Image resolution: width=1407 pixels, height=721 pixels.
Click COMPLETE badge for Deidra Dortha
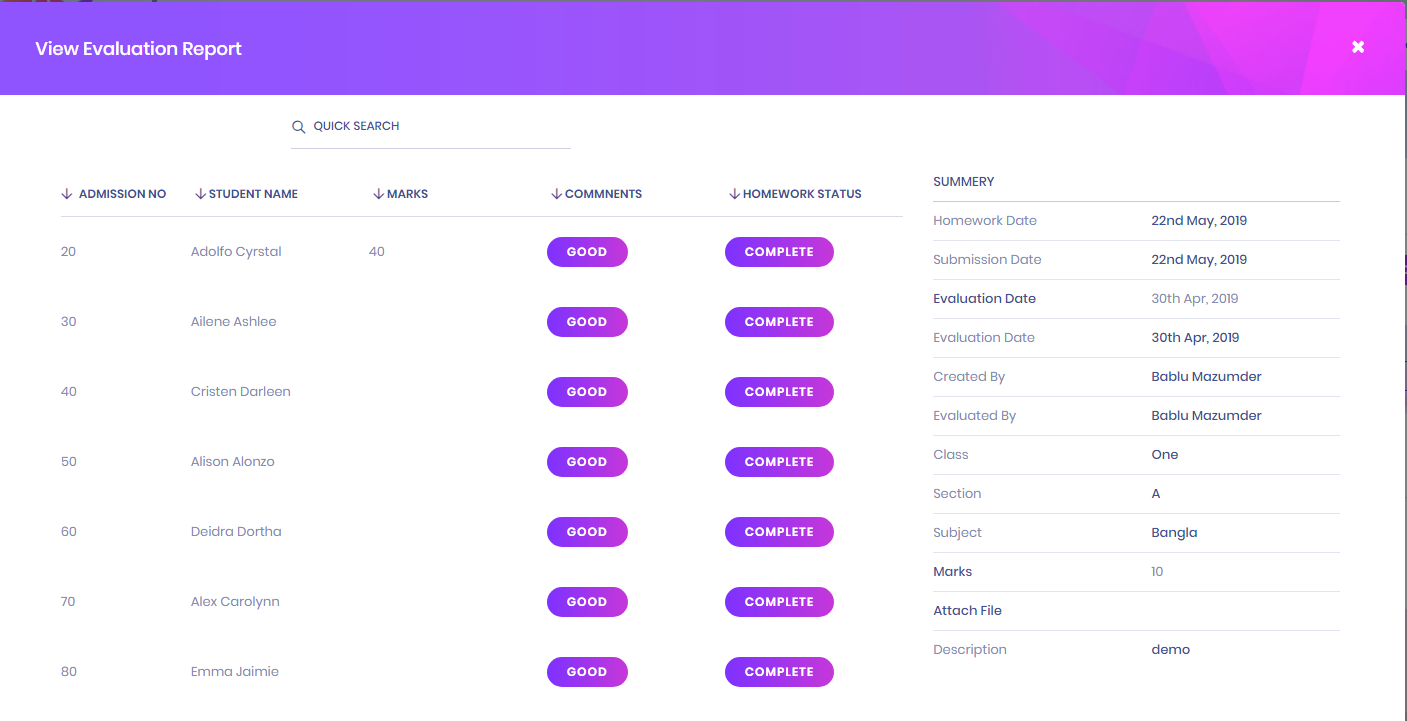(x=779, y=532)
